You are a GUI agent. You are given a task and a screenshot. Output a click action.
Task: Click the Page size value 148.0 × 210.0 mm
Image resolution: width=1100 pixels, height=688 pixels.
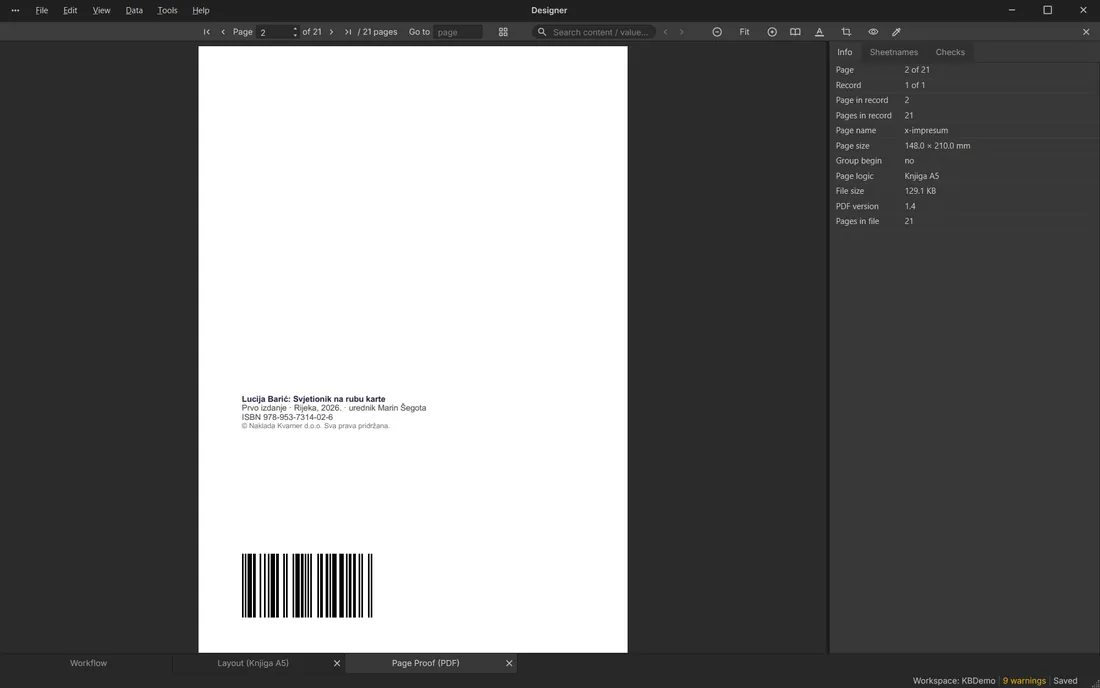937,146
